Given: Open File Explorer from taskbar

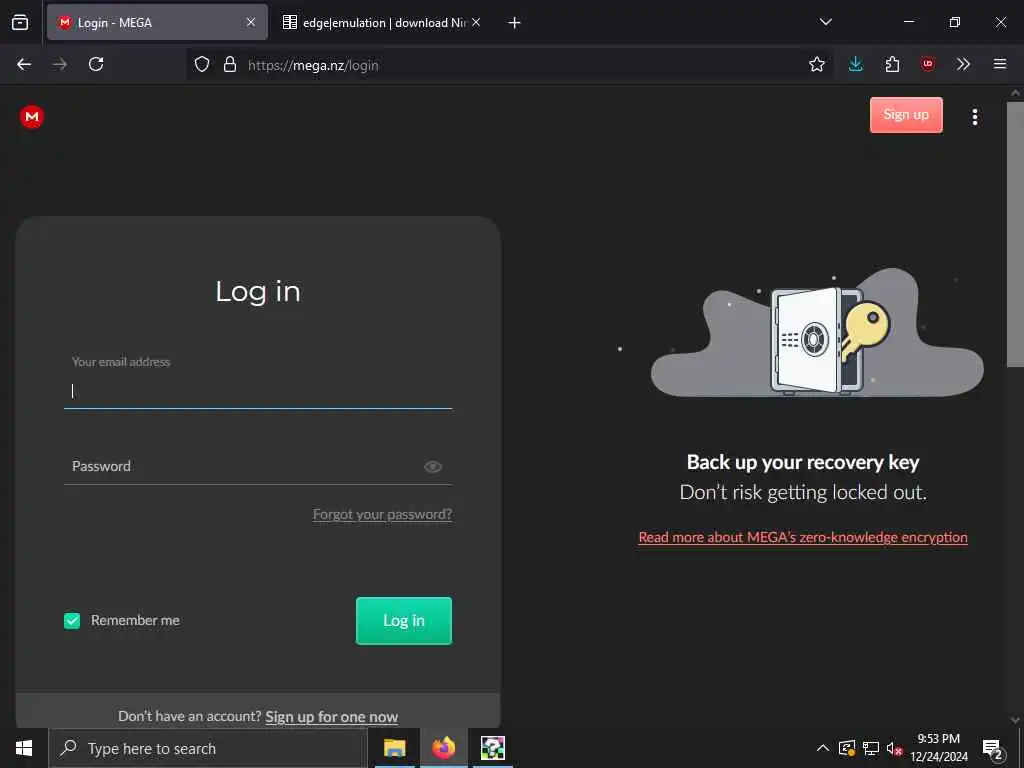Looking at the screenshot, I should pos(394,748).
